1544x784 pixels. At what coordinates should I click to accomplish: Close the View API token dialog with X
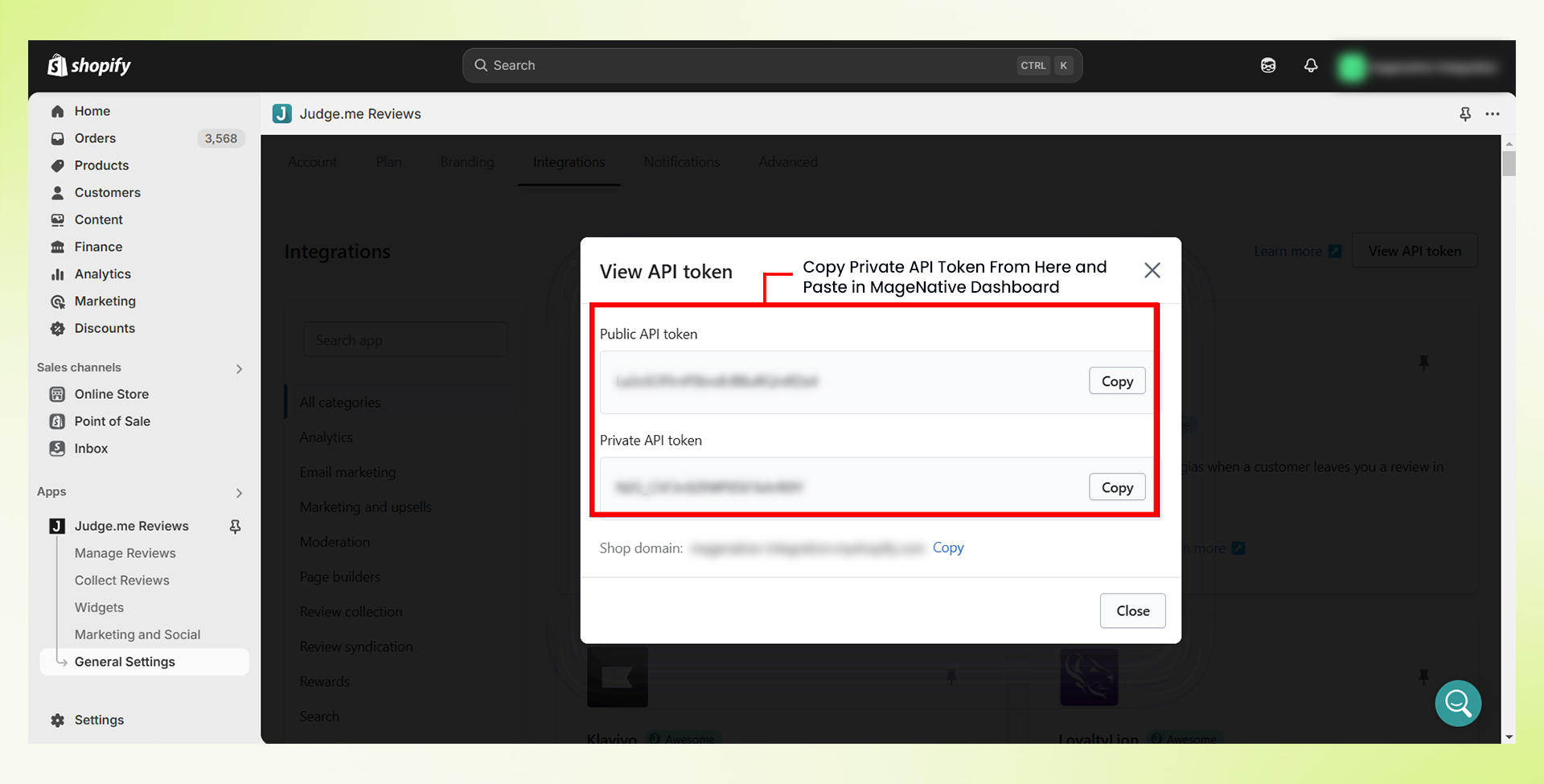pyautogui.click(x=1152, y=270)
